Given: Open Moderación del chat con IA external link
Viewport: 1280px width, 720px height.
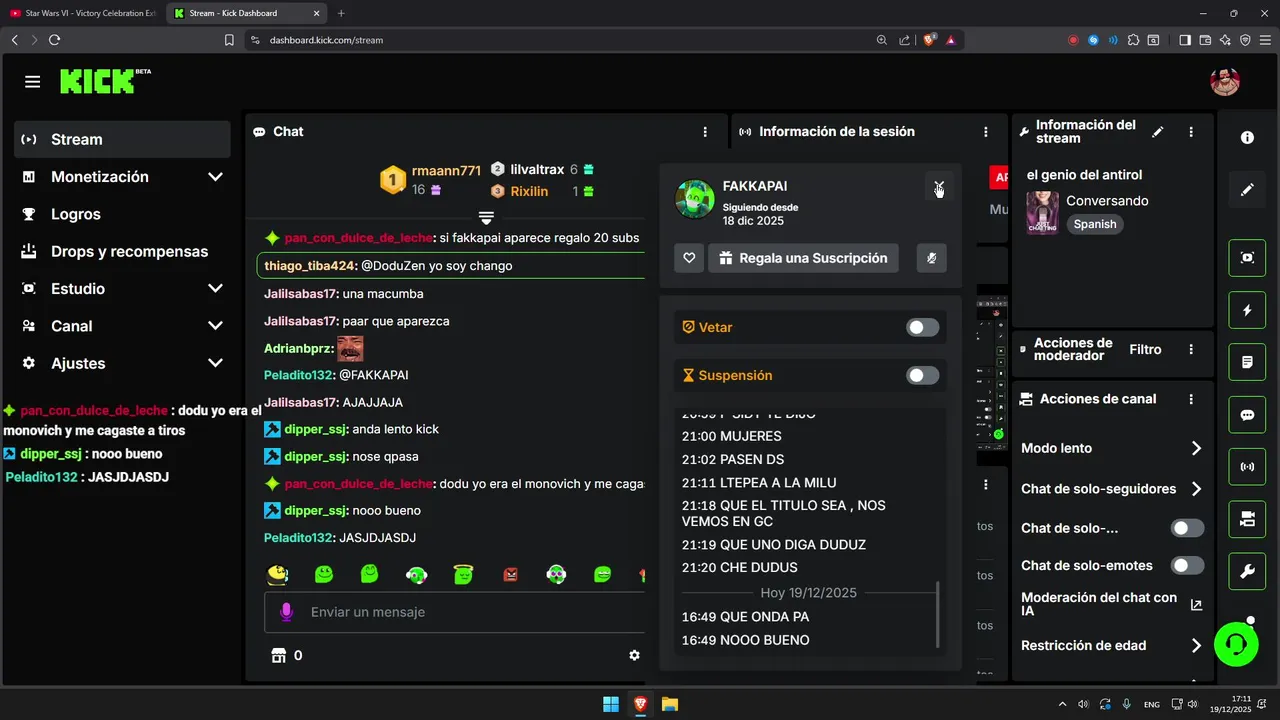Looking at the screenshot, I should pos(1196,604).
